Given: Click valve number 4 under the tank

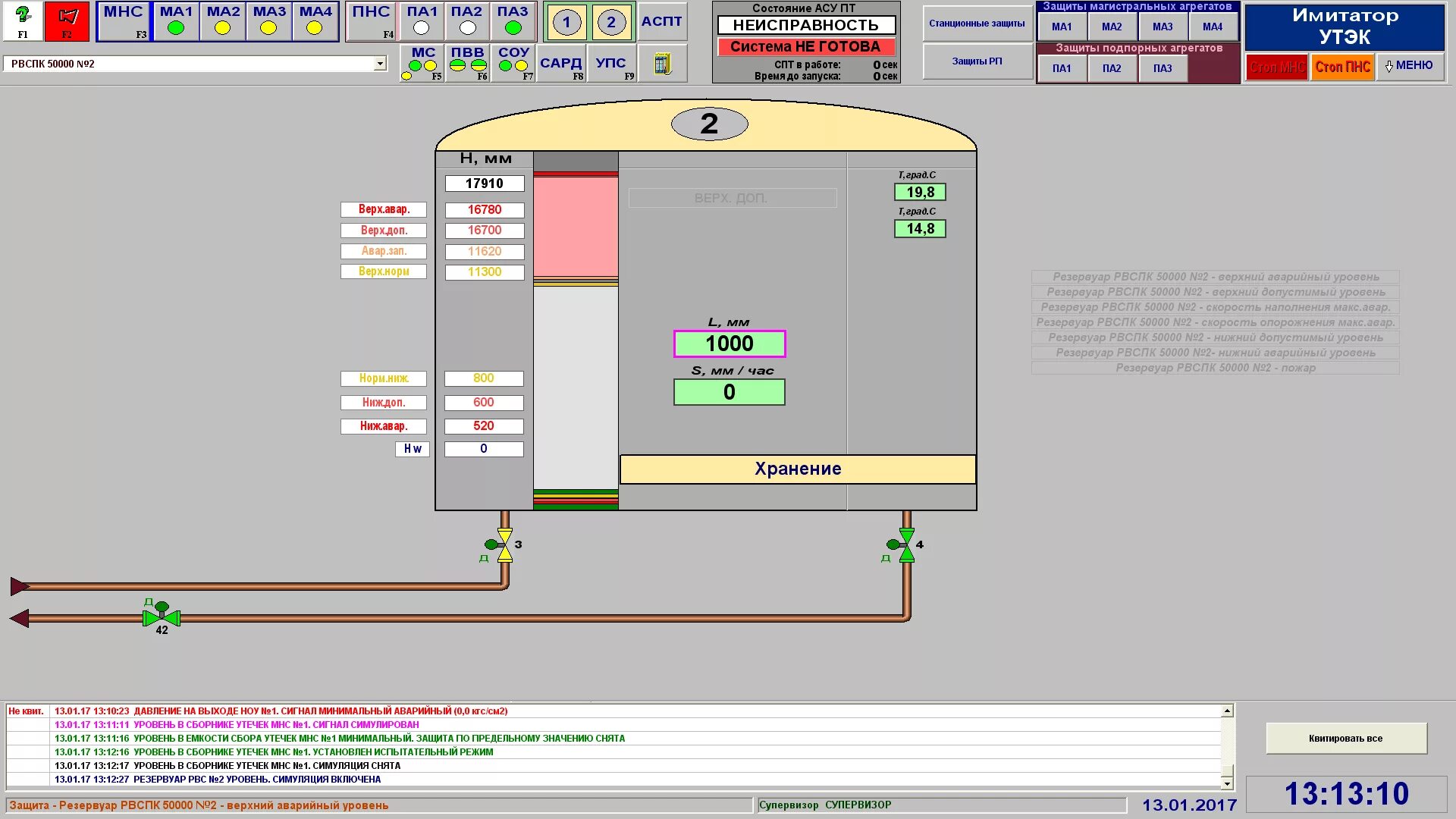Looking at the screenshot, I should point(906,544).
